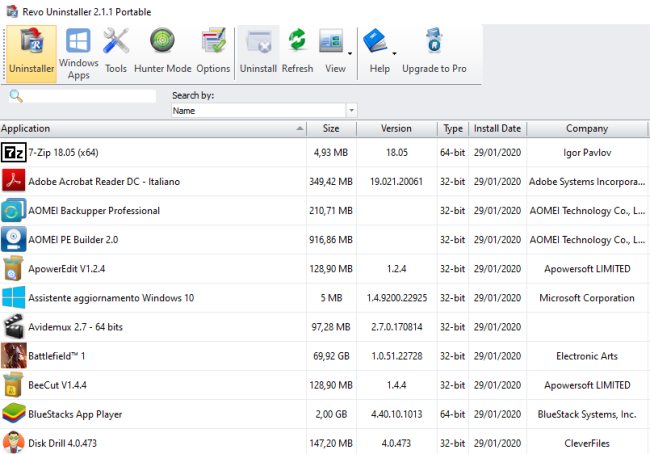The width and height of the screenshot is (650, 454).
Task: Select the Adobe Acrobat Reader icon
Action: point(14,181)
